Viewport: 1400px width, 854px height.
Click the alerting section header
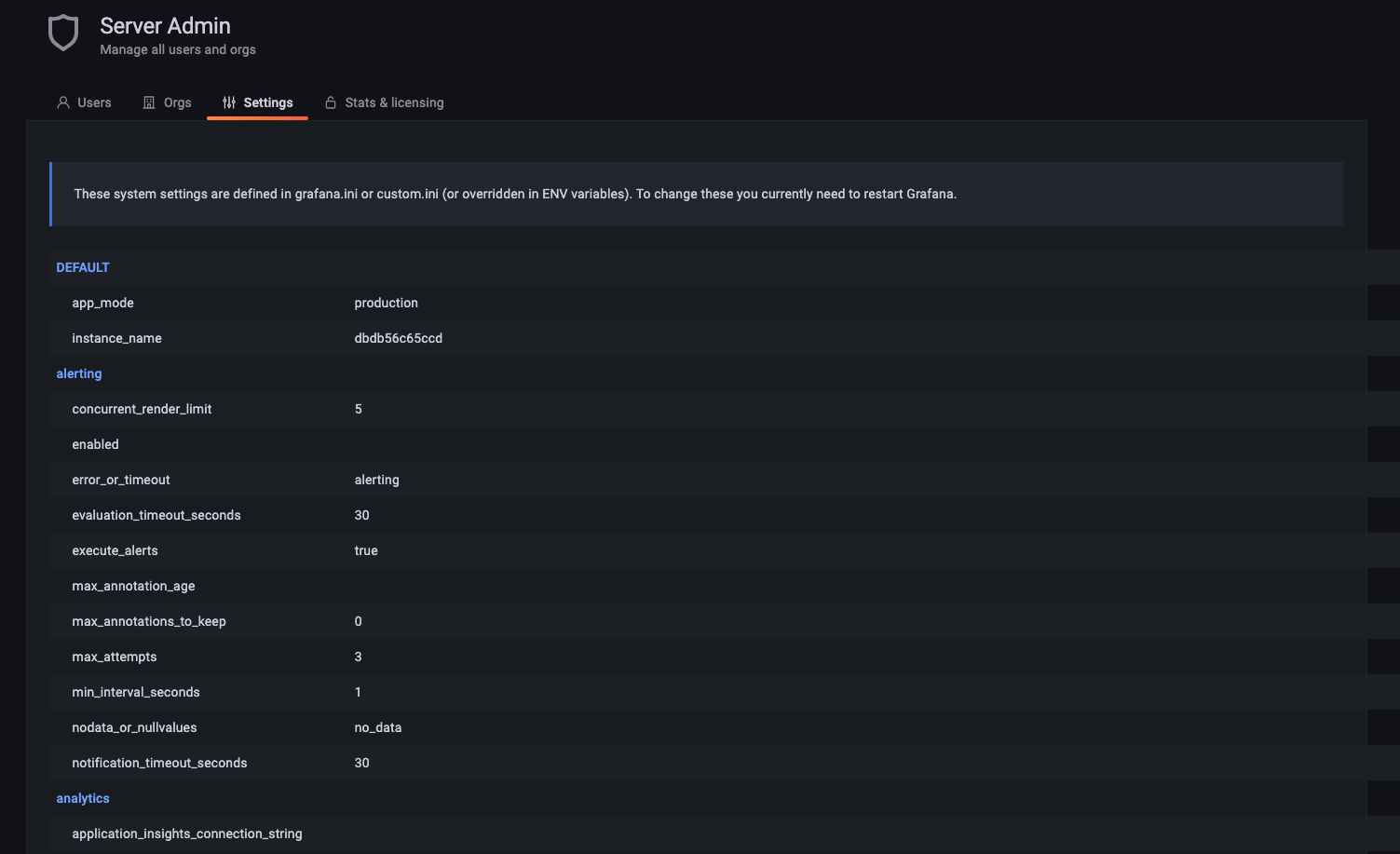pyautogui.click(x=78, y=373)
